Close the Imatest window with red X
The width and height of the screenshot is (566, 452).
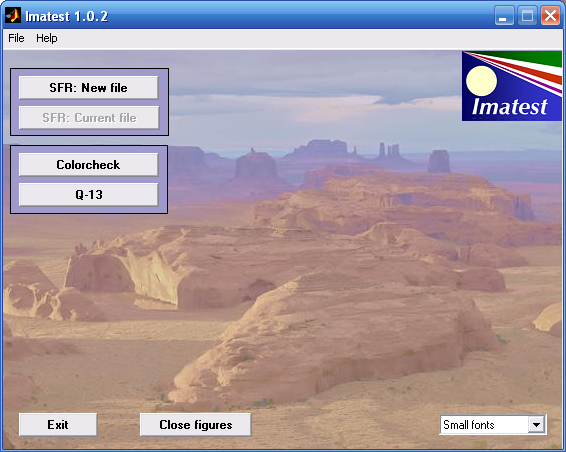pos(550,16)
